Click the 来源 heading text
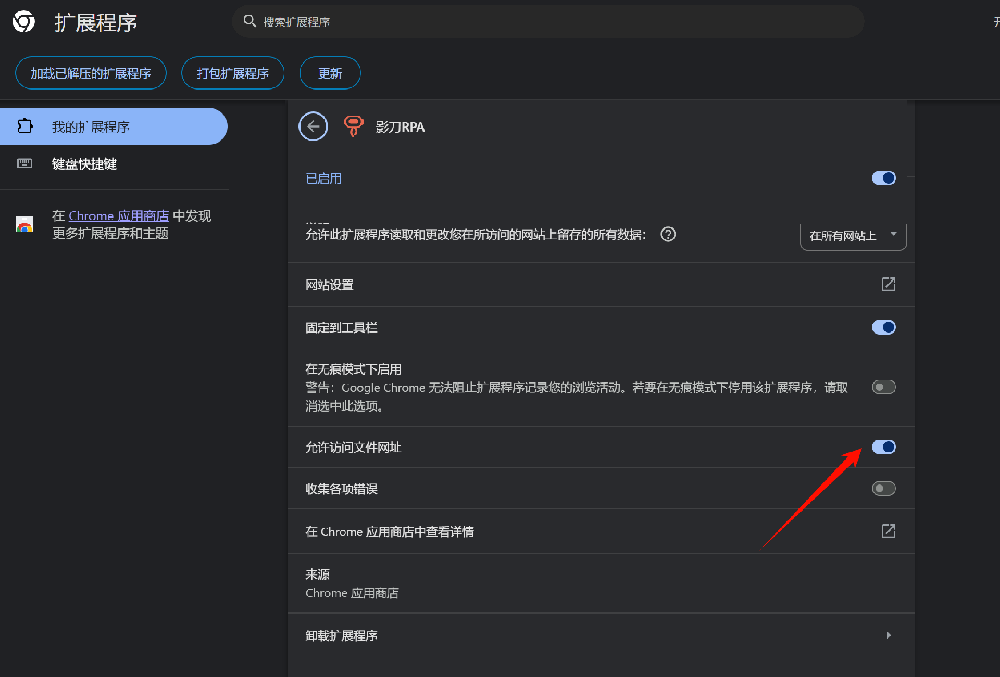The height and width of the screenshot is (677, 1000). coord(317,574)
